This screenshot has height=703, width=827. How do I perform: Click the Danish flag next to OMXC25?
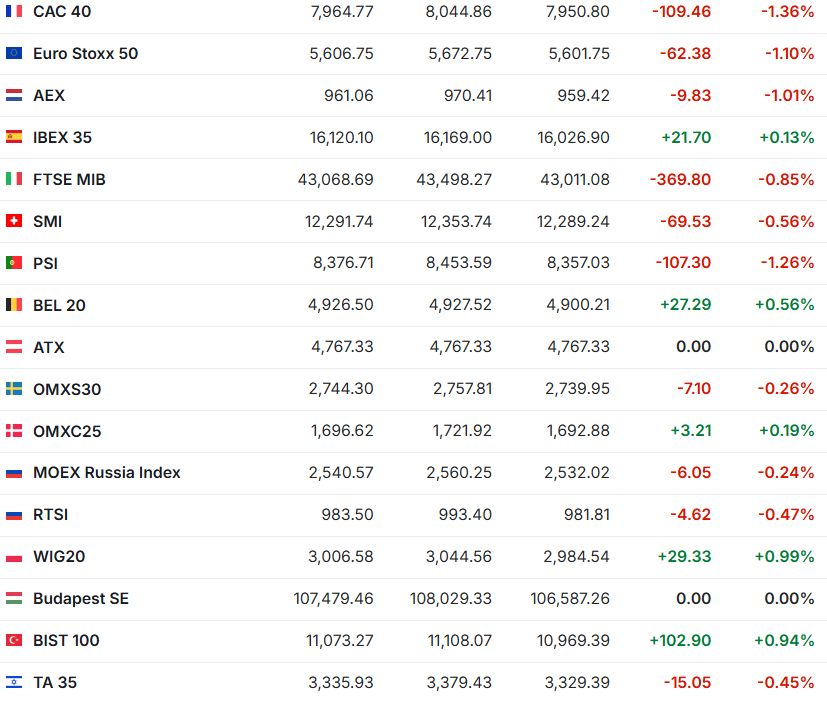pyautogui.click(x=14, y=431)
